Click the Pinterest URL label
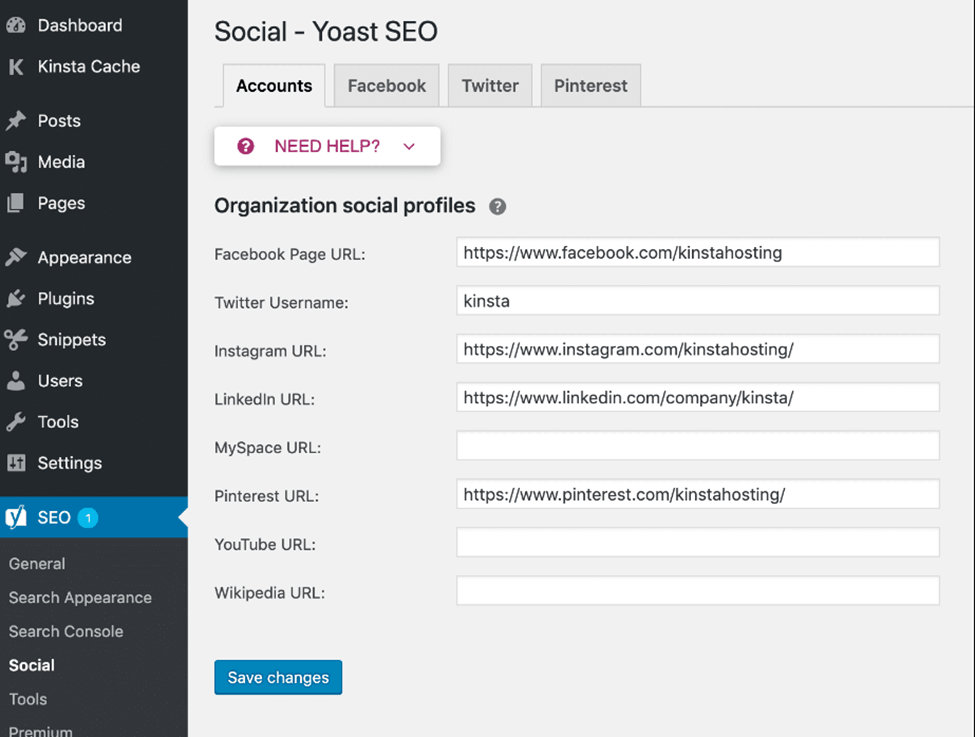This screenshot has height=737, width=975. 266,496
